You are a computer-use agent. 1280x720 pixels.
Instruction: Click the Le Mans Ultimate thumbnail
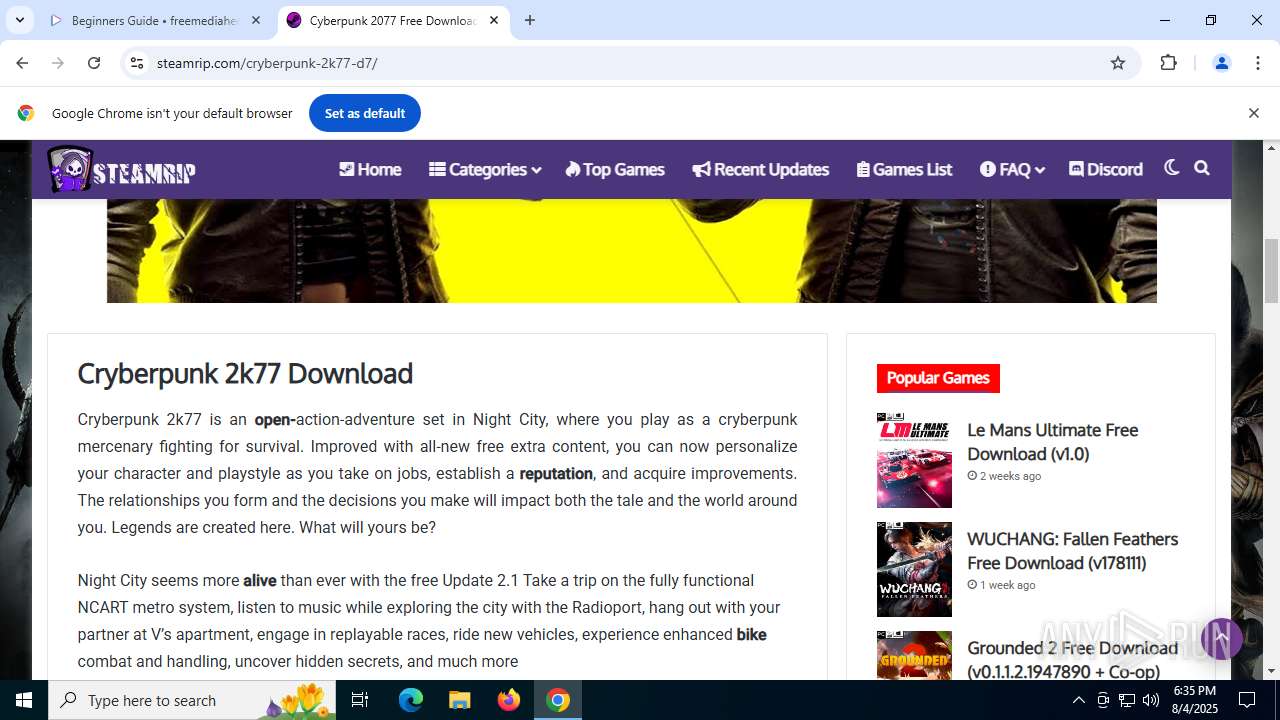(x=914, y=460)
